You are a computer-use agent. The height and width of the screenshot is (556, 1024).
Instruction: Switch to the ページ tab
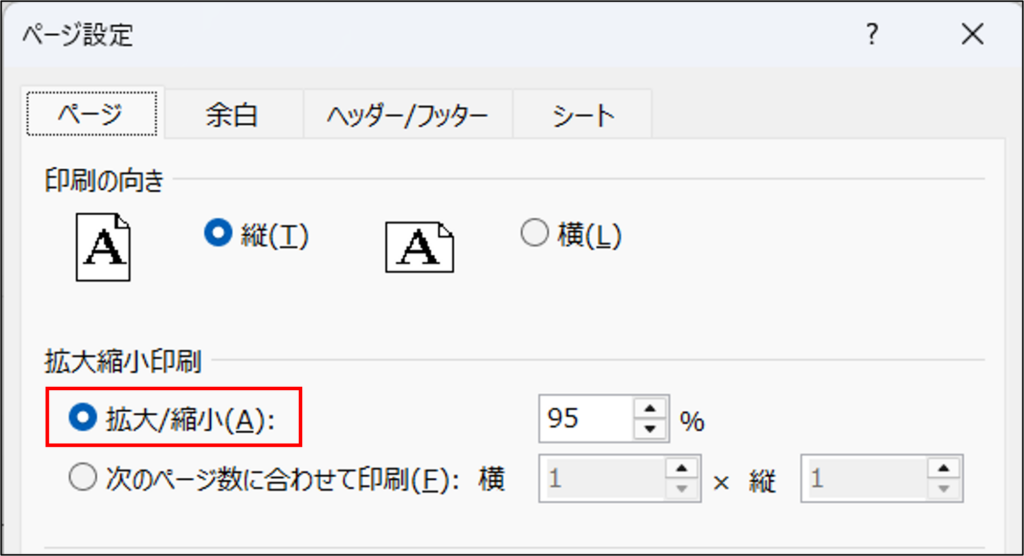pos(91,114)
